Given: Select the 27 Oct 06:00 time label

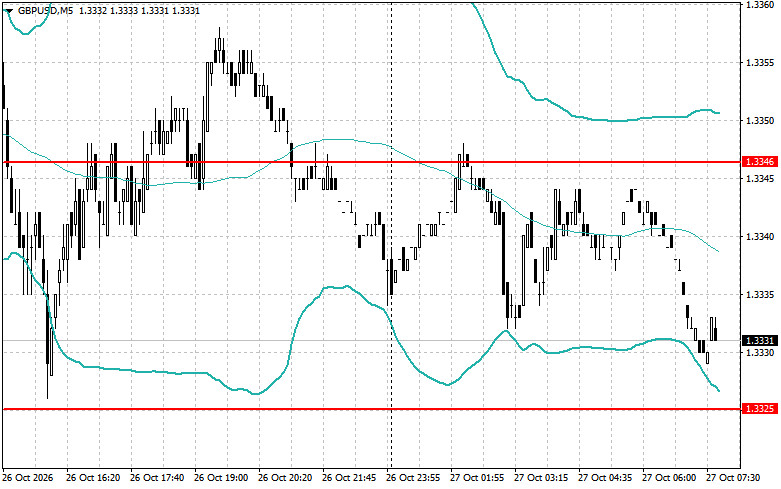Looking at the screenshot, I should (x=669, y=478).
